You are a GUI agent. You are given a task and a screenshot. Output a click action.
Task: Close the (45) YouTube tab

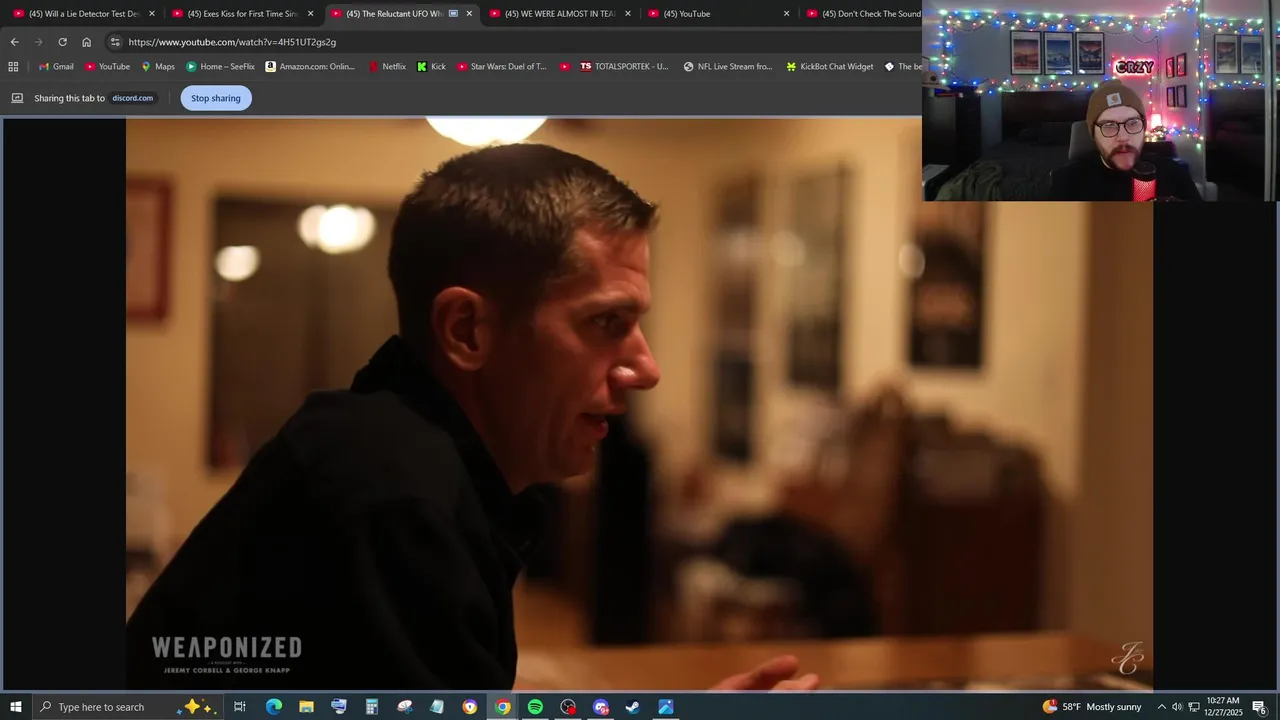(786, 14)
